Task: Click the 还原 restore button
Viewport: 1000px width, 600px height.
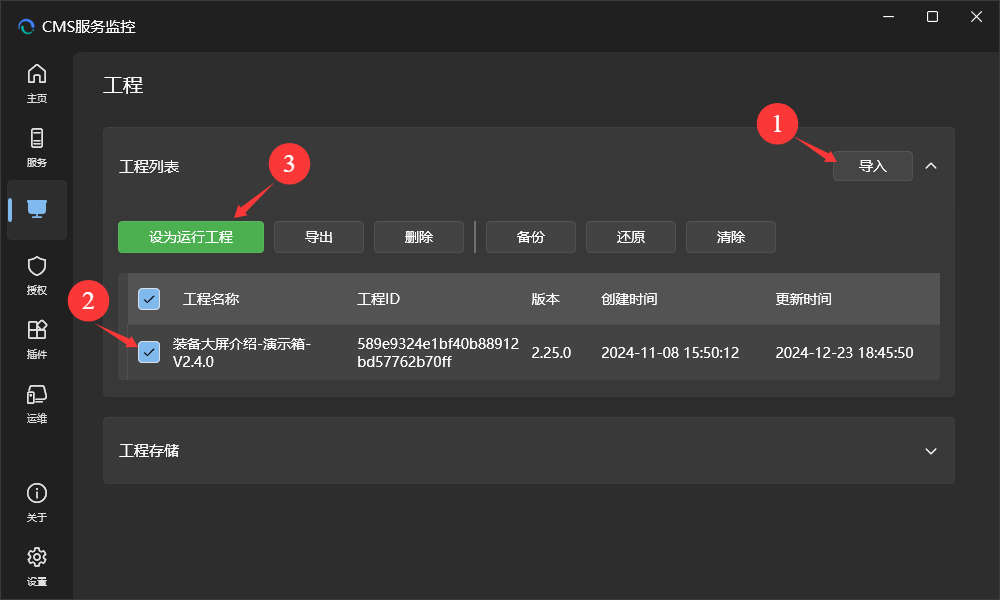Action: pos(631,237)
